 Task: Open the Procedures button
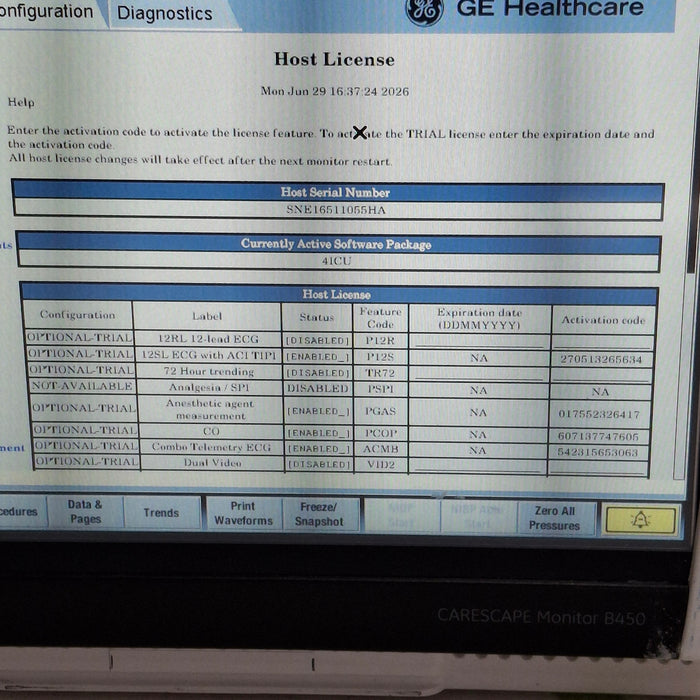point(20,511)
